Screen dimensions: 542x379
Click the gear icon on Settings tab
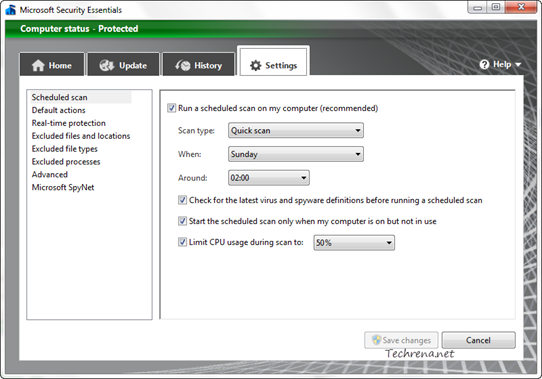point(255,65)
